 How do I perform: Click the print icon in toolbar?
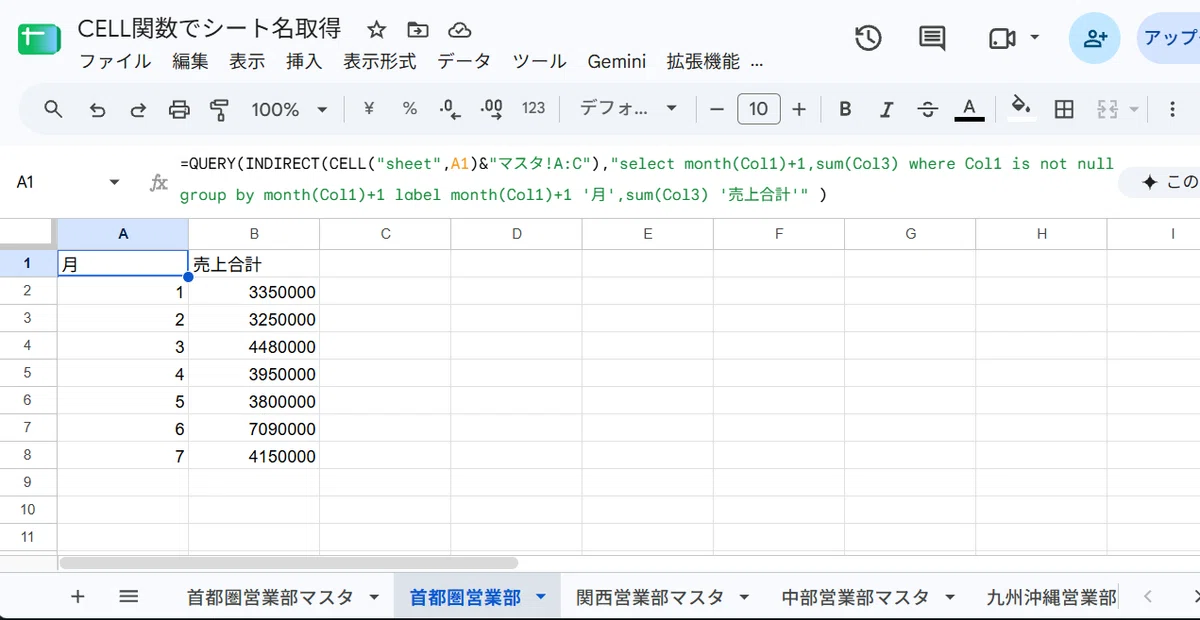pyautogui.click(x=179, y=110)
